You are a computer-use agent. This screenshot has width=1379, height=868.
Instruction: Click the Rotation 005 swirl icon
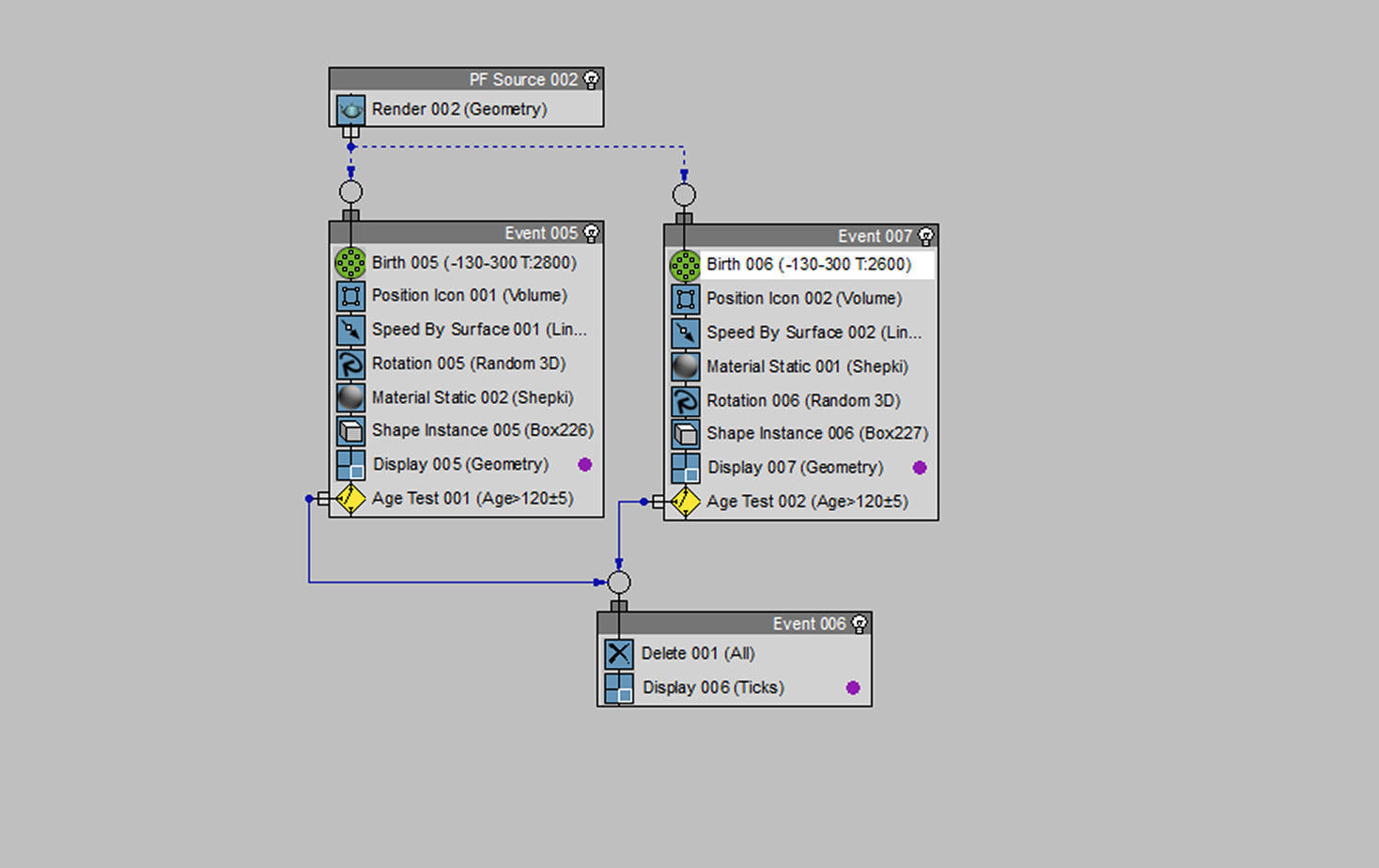350,364
